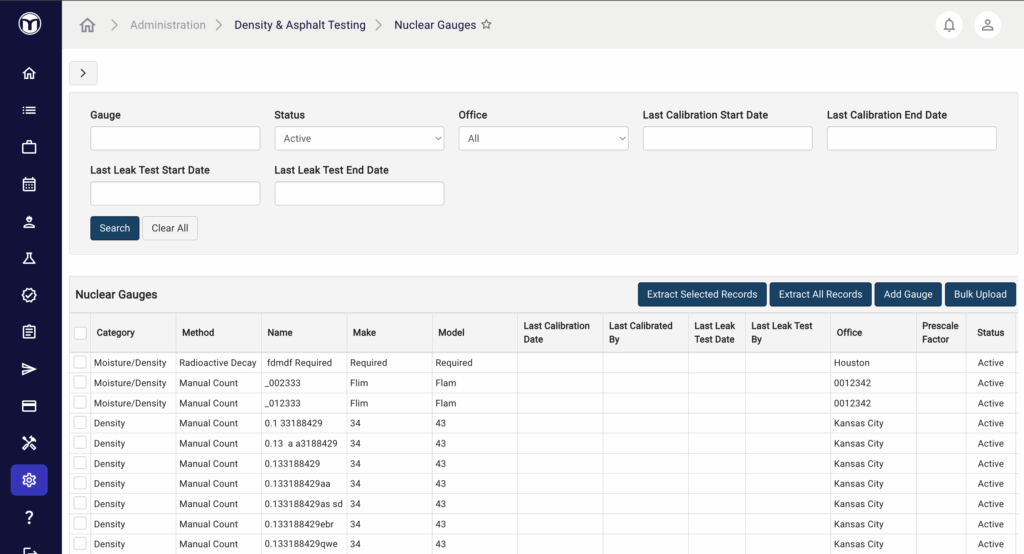Click the Nuclear Gauges breadcrumb

point(435,25)
